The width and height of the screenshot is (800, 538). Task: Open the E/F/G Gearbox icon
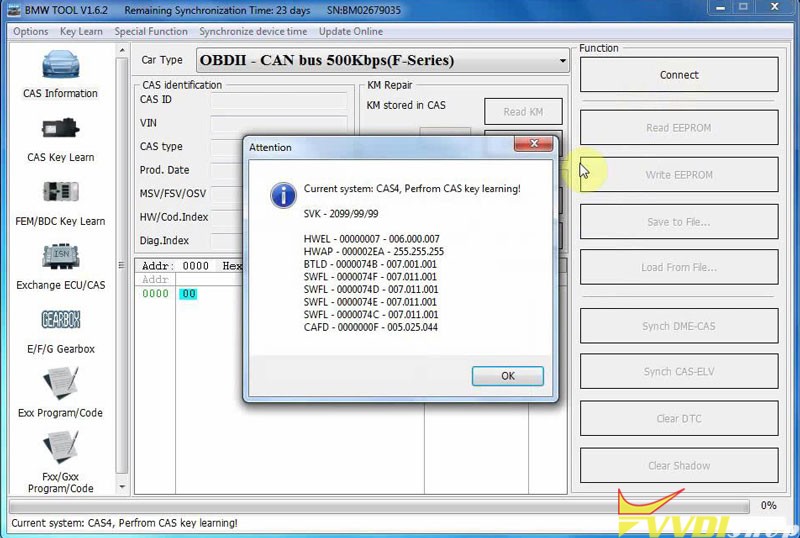click(60, 320)
